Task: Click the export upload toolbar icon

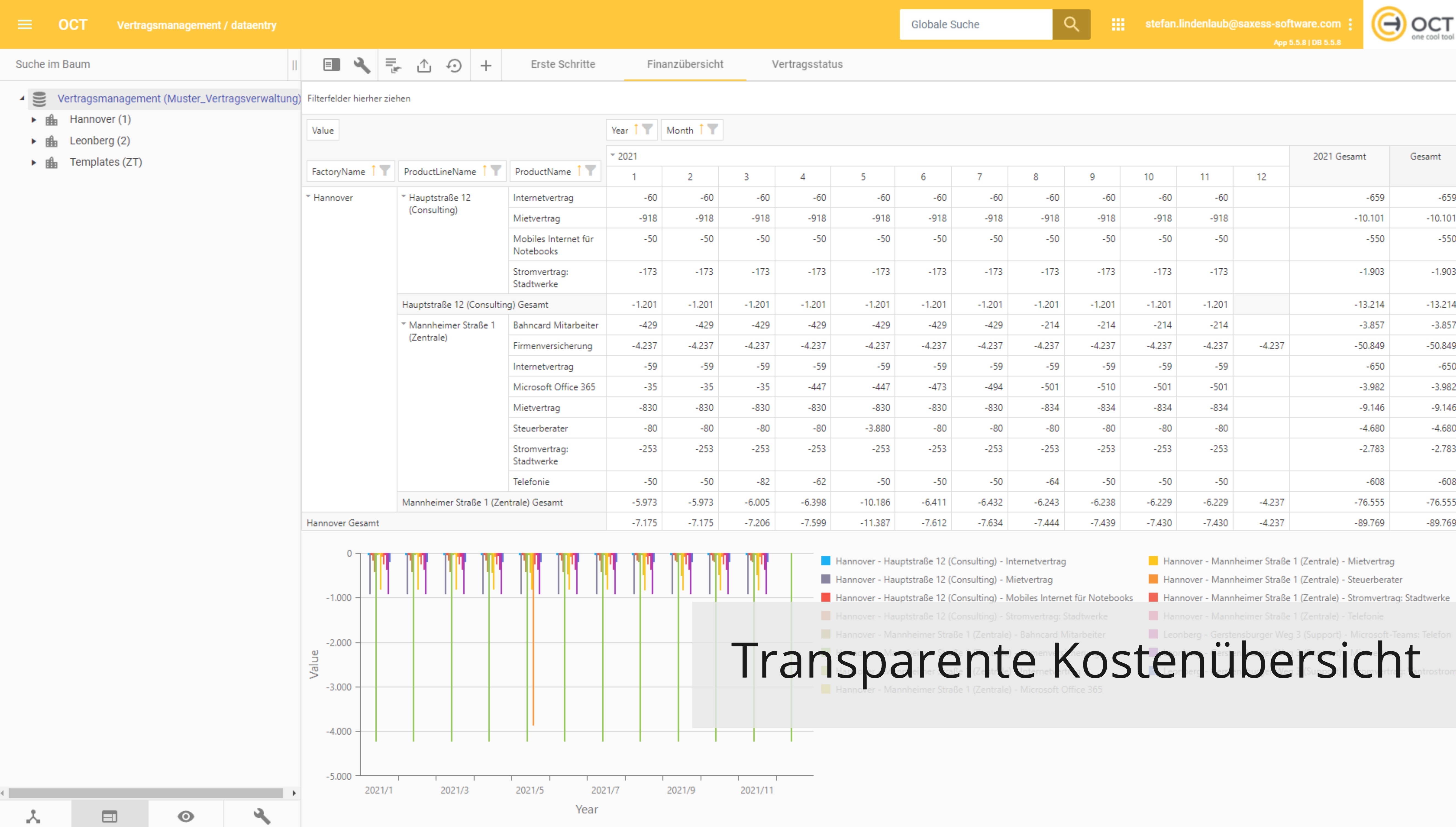Action: point(424,65)
